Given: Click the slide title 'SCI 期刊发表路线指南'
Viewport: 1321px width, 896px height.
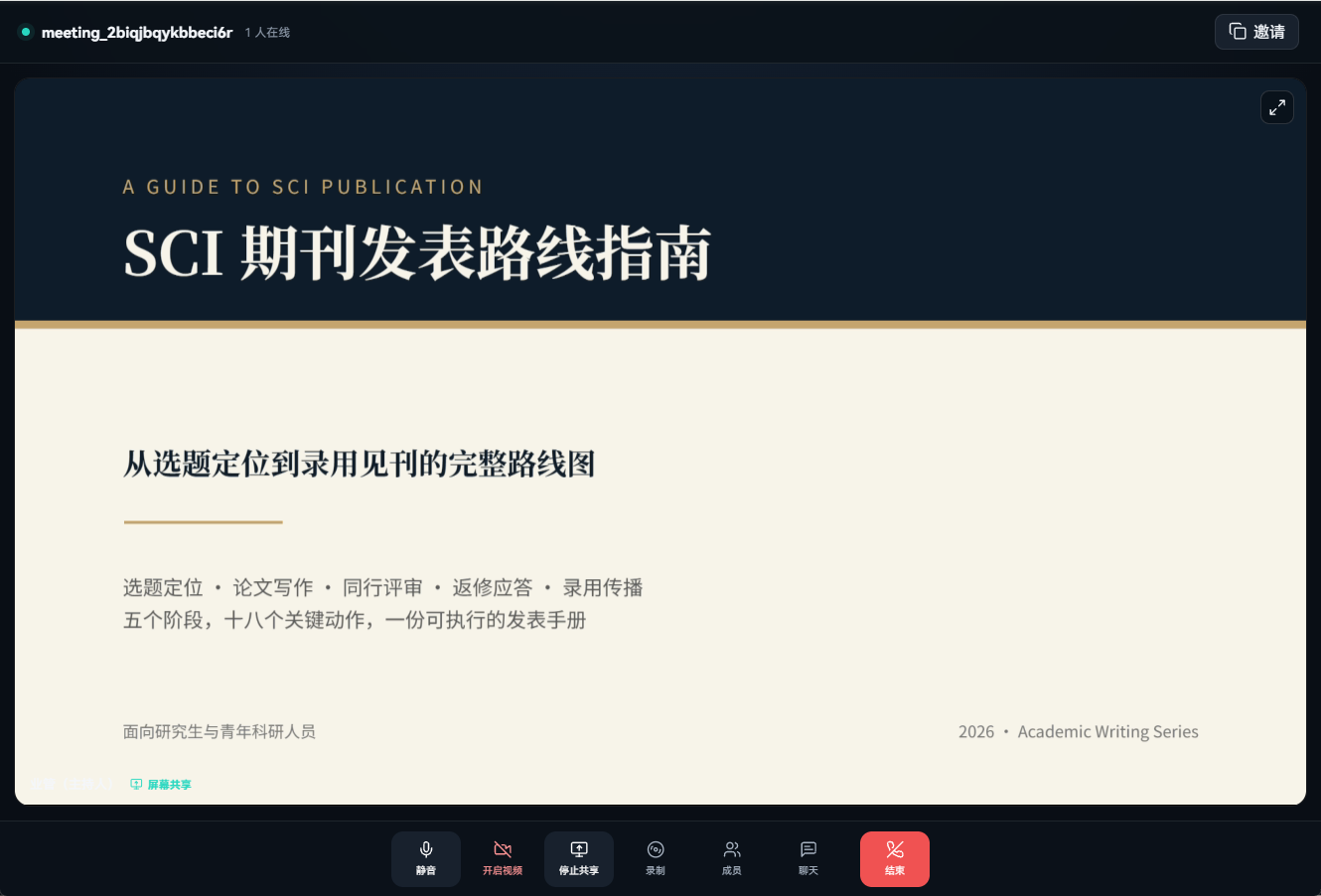Looking at the screenshot, I should click(417, 253).
